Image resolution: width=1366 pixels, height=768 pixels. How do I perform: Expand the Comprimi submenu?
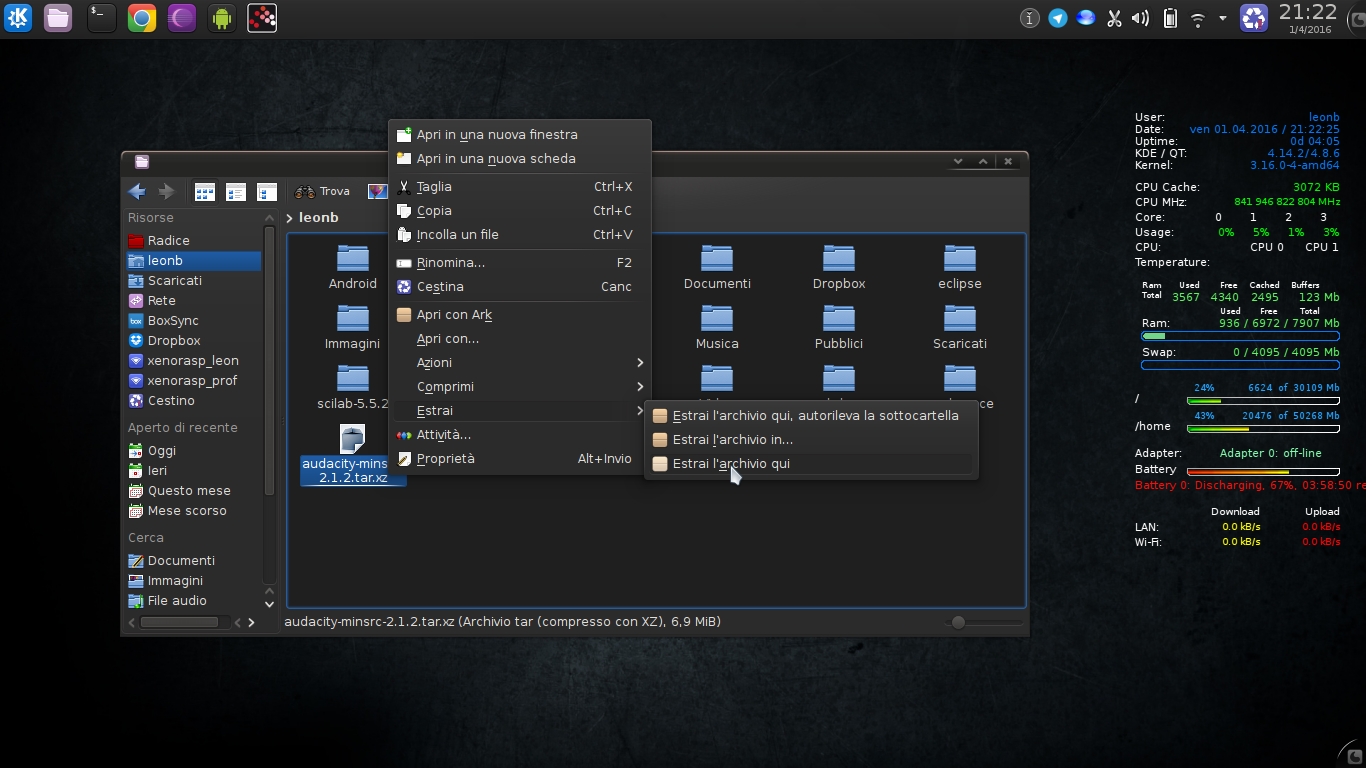point(445,386)
